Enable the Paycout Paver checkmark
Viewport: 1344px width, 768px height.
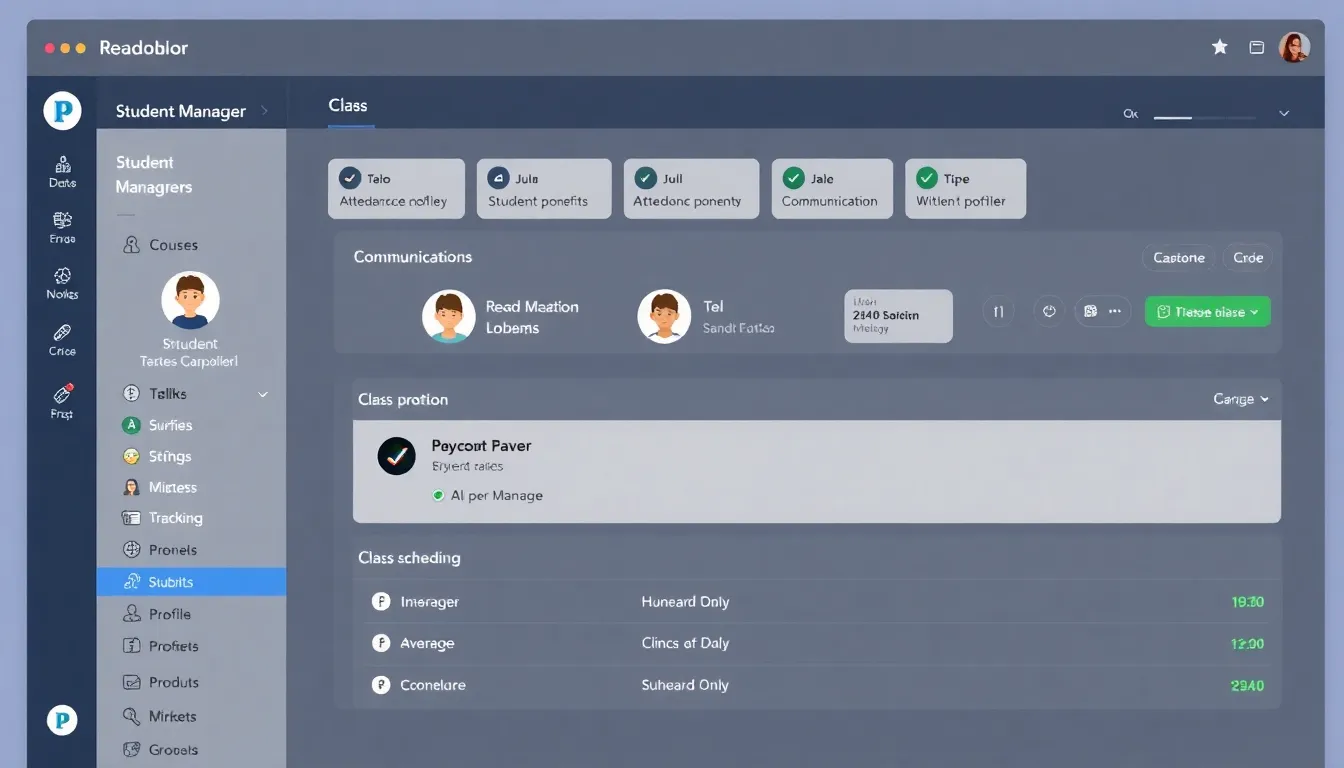(396, 456)
